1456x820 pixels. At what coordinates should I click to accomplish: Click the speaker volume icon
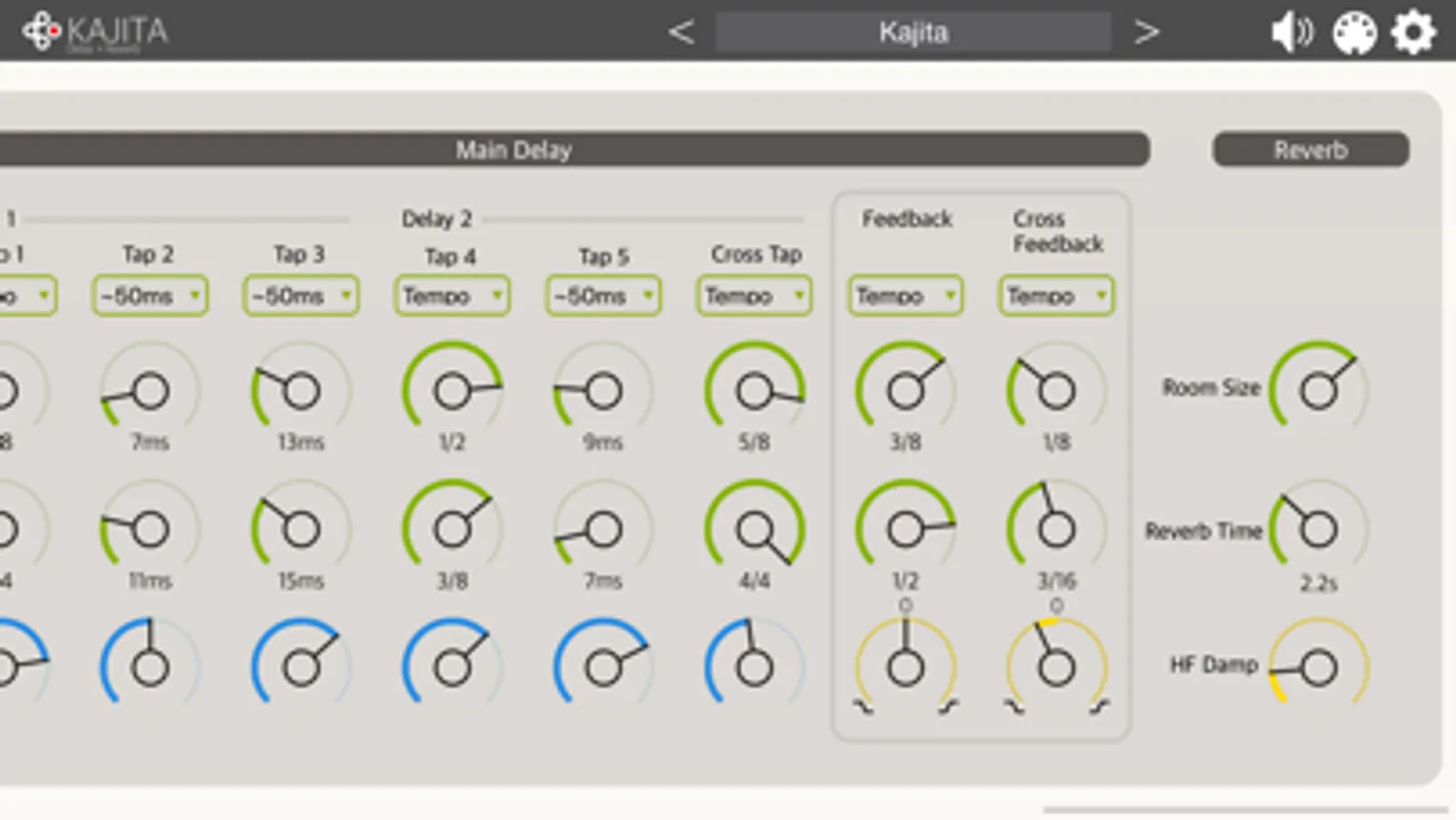(x=1291, y=33)
